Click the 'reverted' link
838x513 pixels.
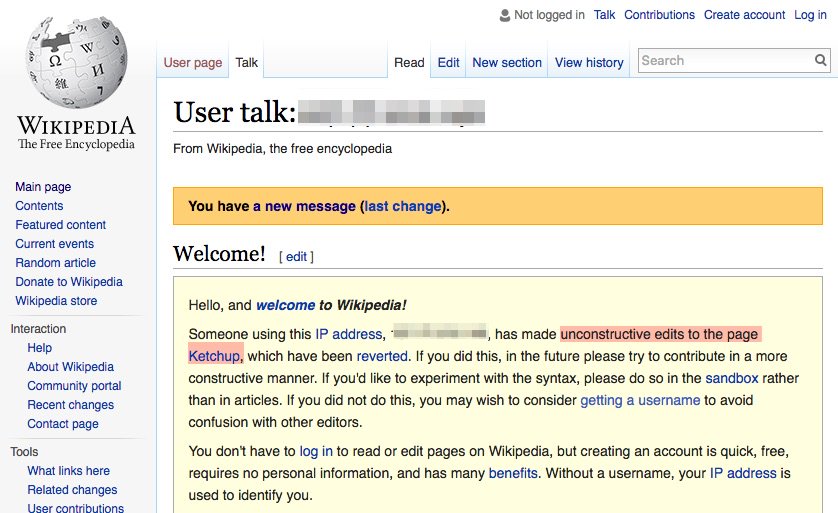(x=382, y=356)
